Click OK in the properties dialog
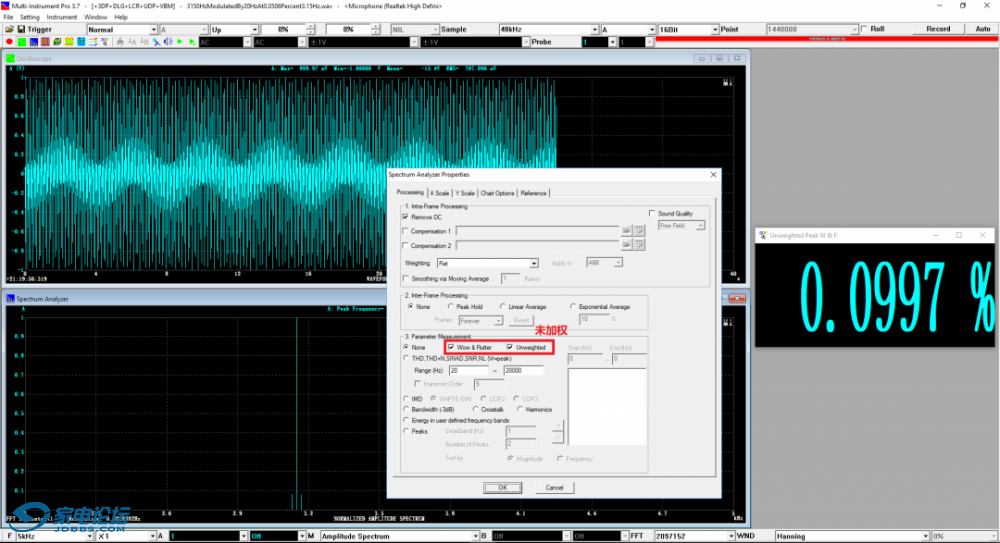Screen dimensions: 1000x543 click(503, 487)
